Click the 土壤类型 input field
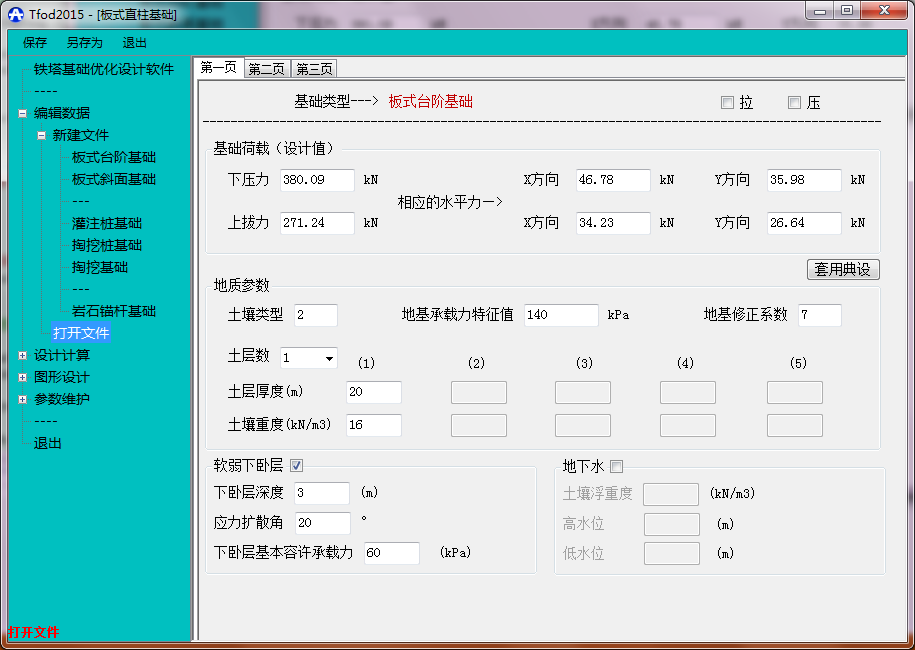This screenshot has width=915, height=650. coord(316,315)
